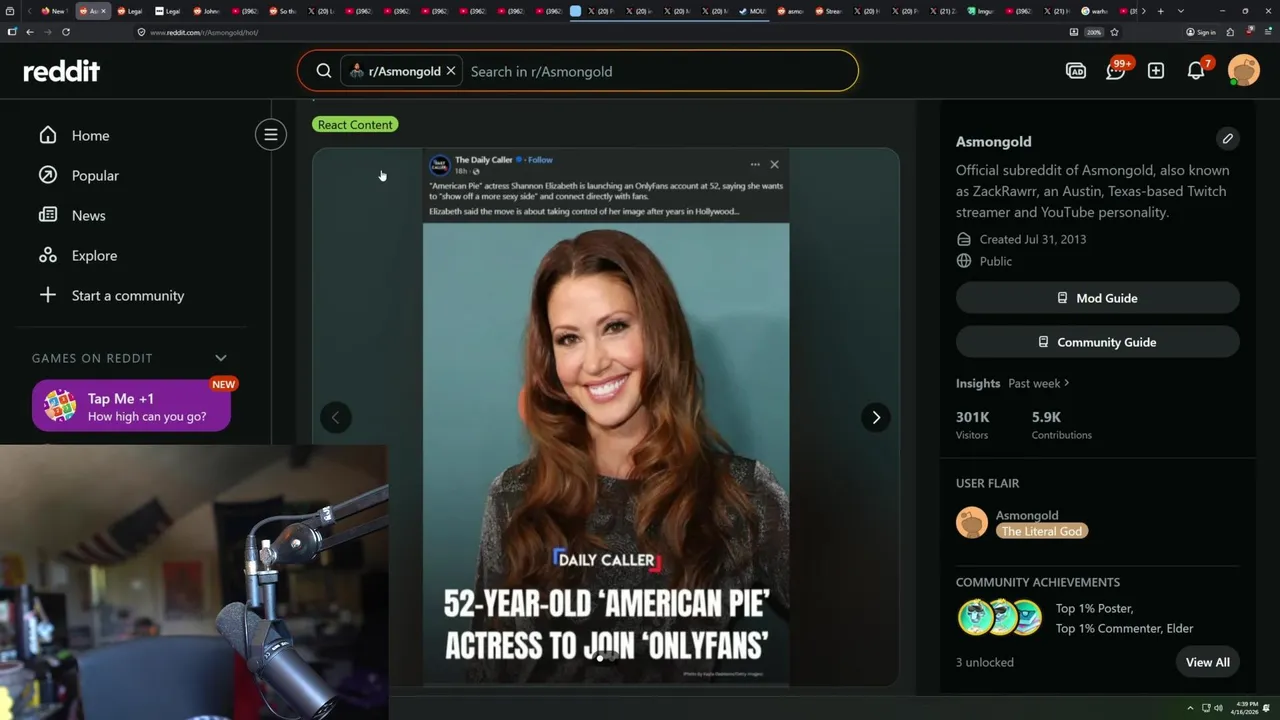Open the Community Guide
The image size is (1280, 720).
1098,342
